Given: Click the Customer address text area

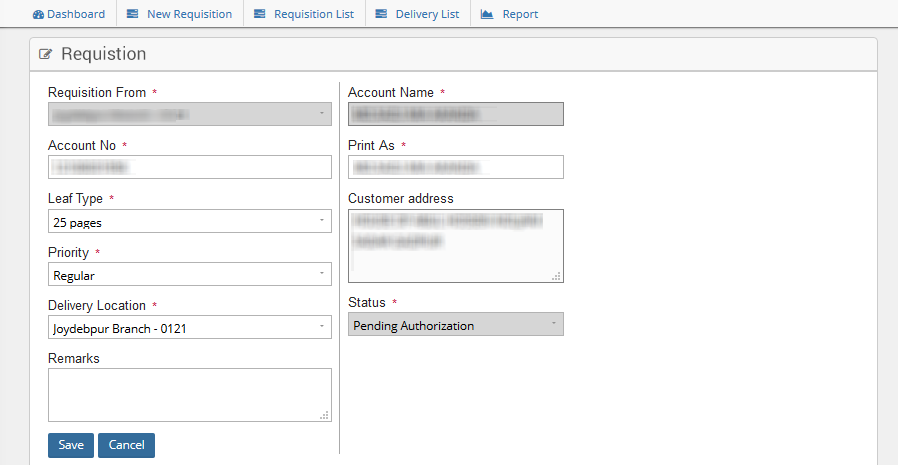Looking at the screenshot, I should tap(455, 246).
